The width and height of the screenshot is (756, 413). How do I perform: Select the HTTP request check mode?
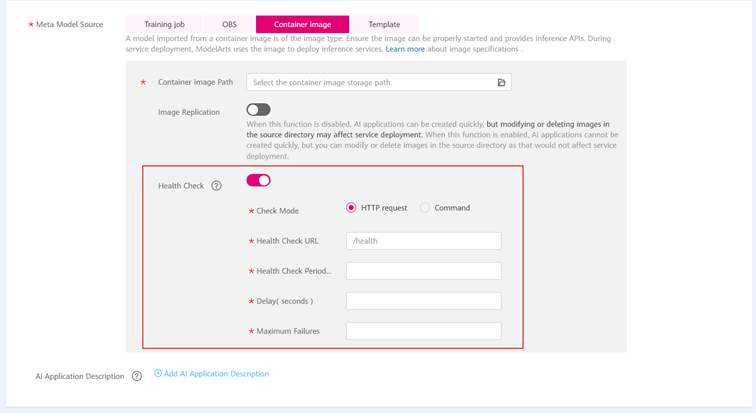point(351,208)
